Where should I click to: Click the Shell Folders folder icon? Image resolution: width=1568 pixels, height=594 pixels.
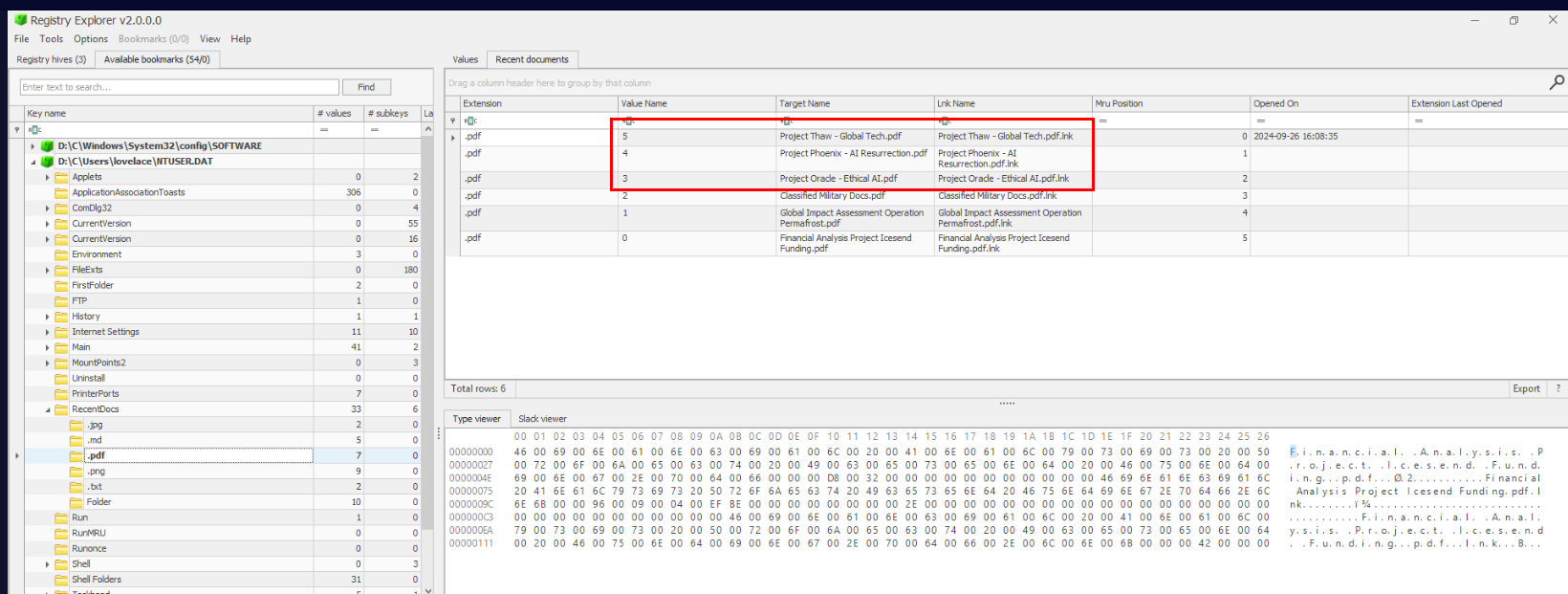click(62, 580)
